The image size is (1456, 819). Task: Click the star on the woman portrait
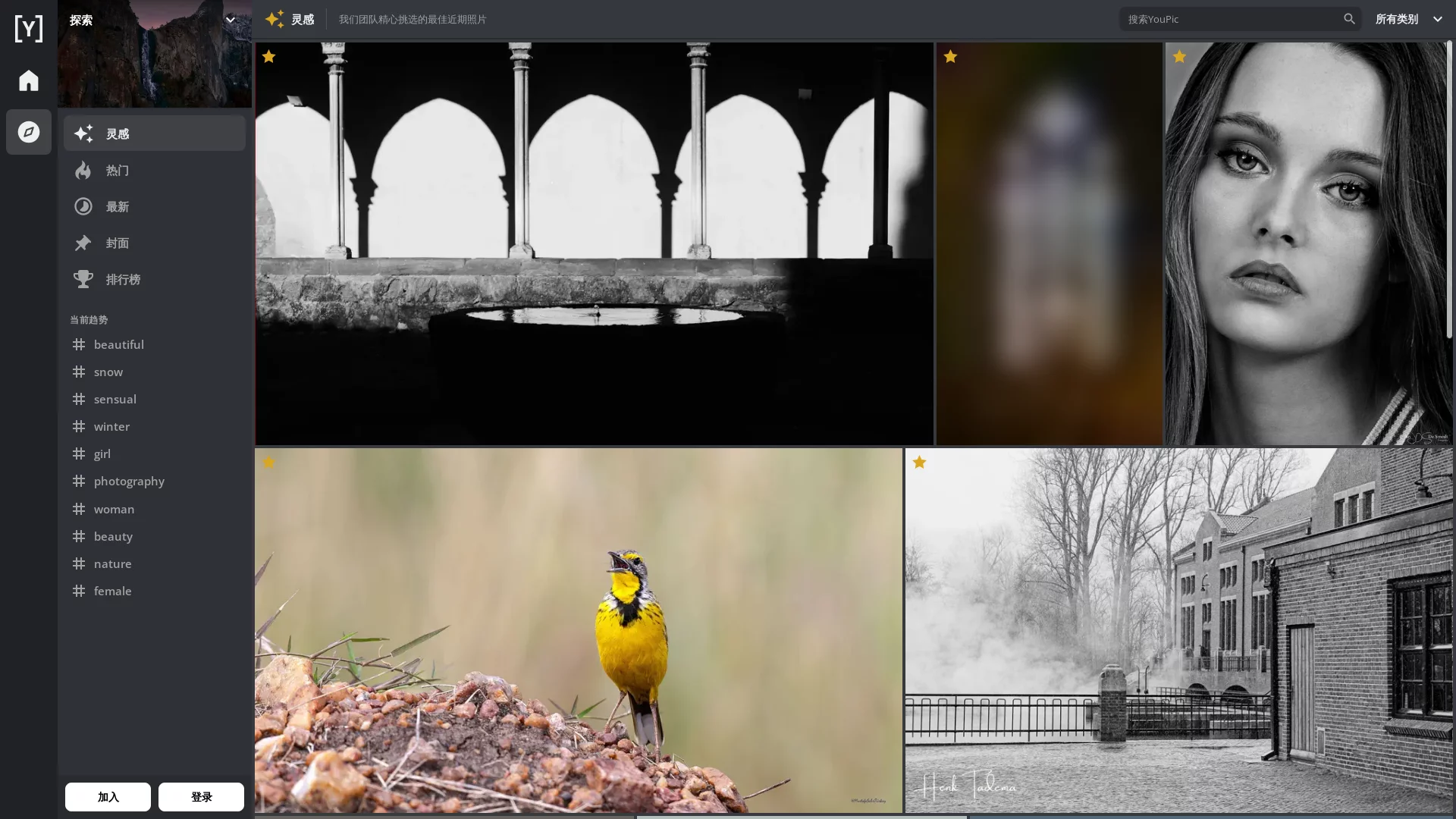1179,57
